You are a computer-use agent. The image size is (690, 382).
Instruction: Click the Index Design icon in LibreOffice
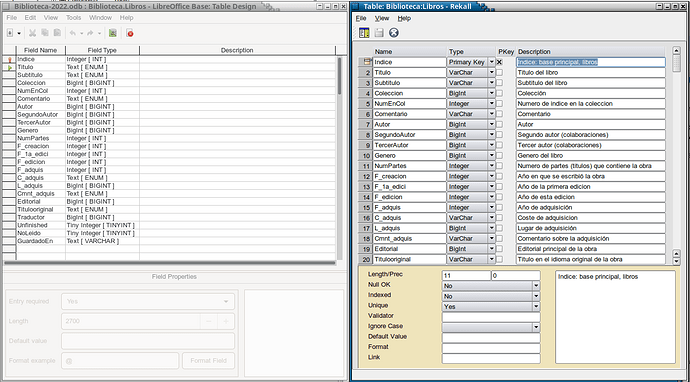[113, 33]
